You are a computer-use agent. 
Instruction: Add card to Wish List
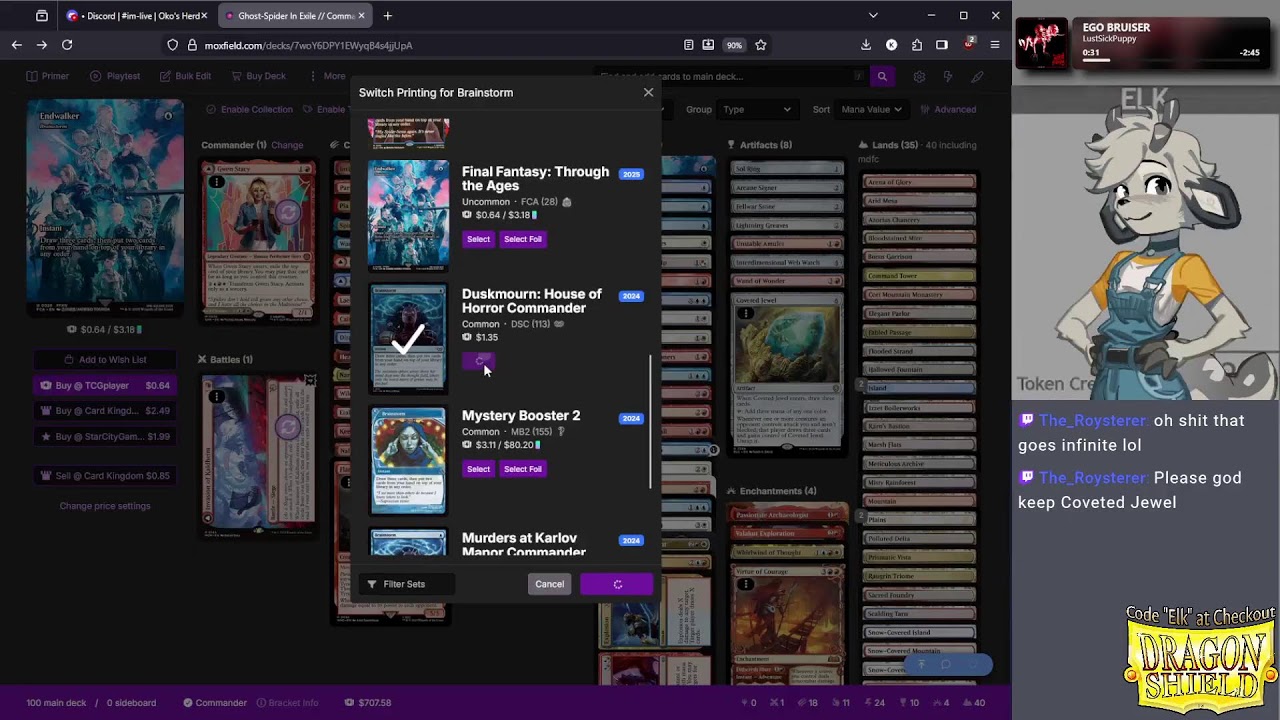click(105, 360)
